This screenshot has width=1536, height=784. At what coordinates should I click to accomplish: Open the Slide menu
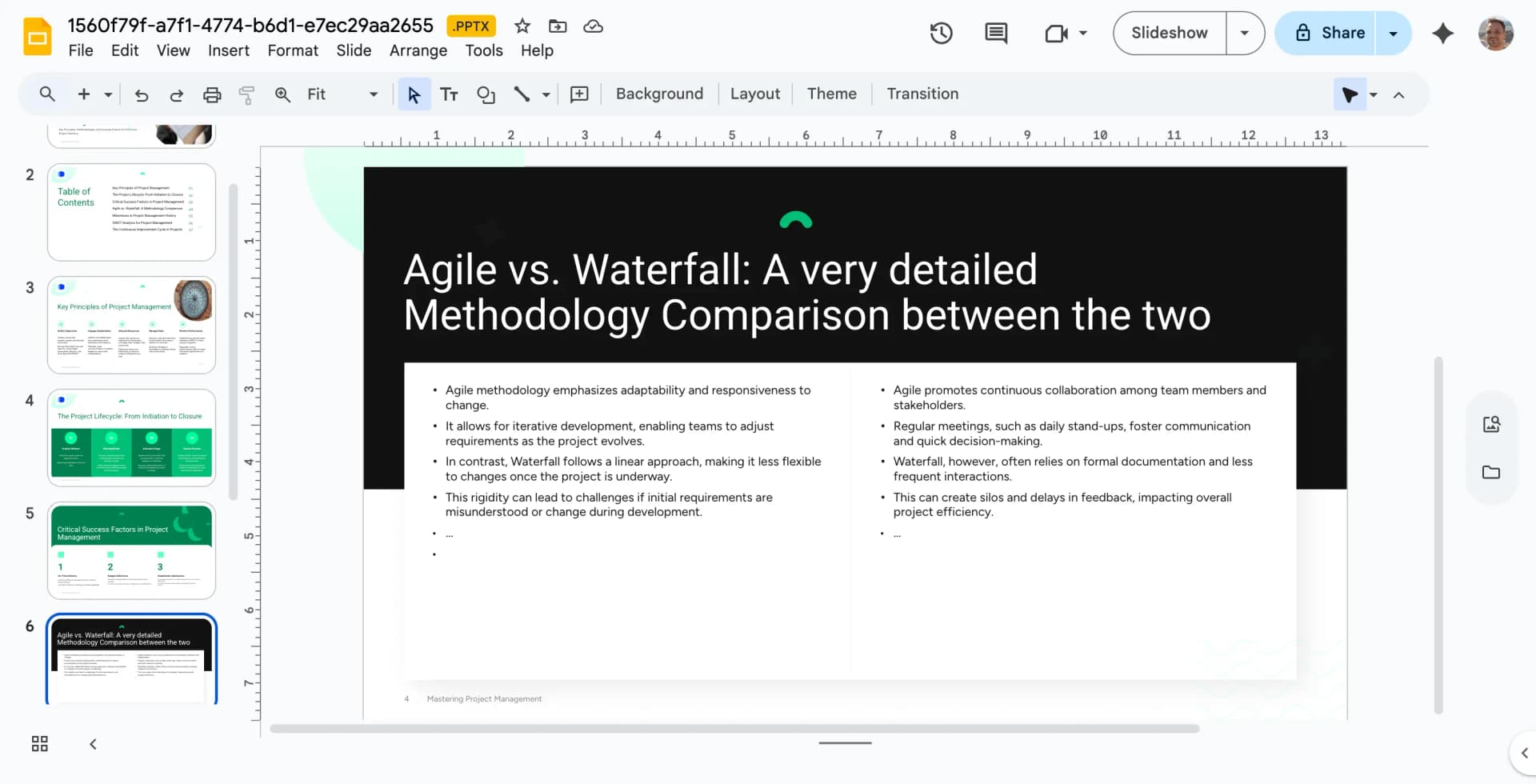[354, 50]
